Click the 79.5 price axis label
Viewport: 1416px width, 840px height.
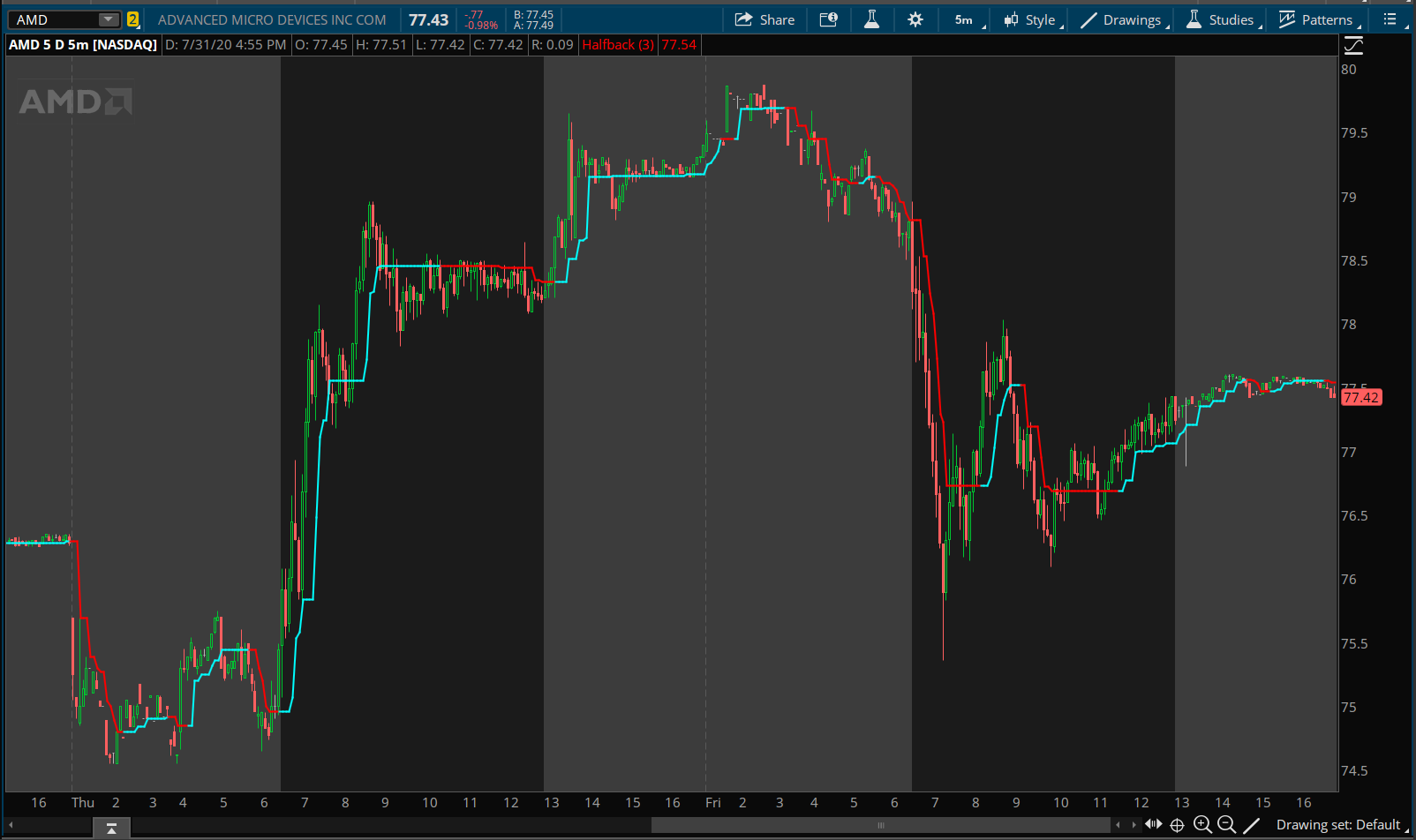(1354, 133)
